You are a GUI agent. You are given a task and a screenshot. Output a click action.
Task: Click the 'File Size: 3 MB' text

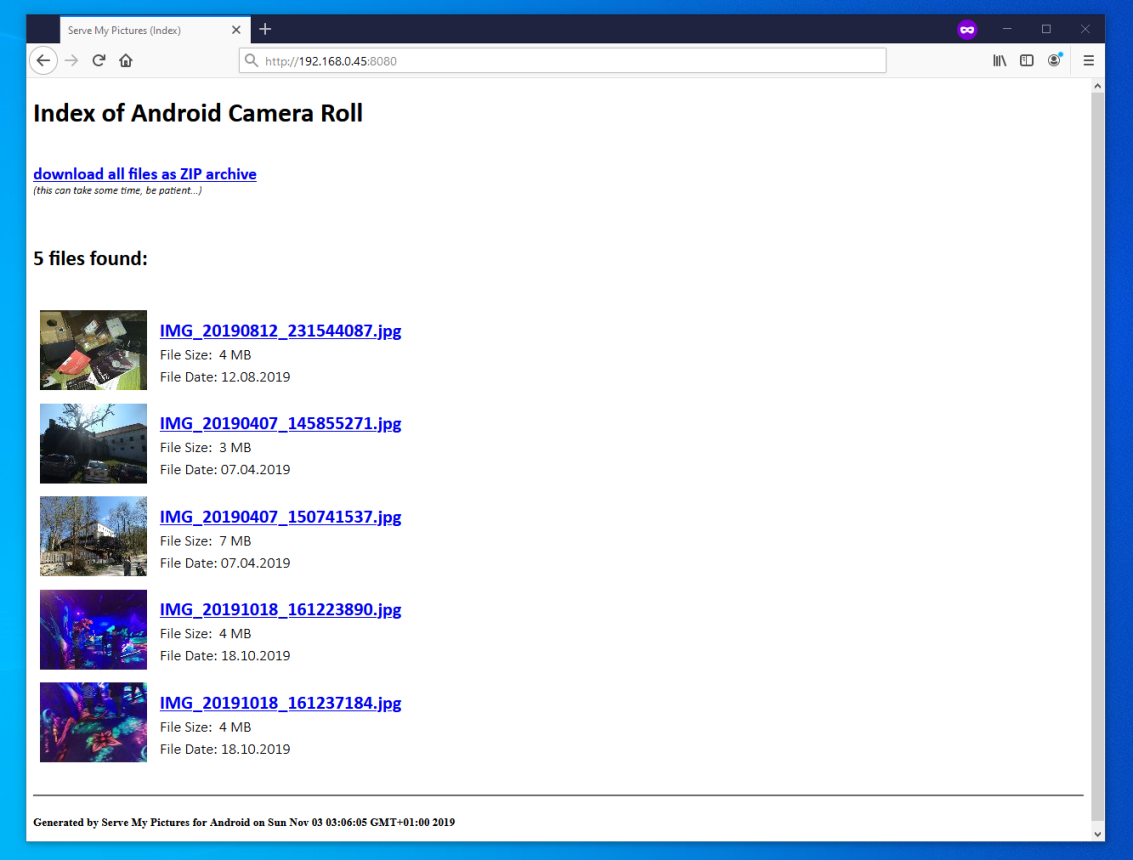[x=205, y=448]
